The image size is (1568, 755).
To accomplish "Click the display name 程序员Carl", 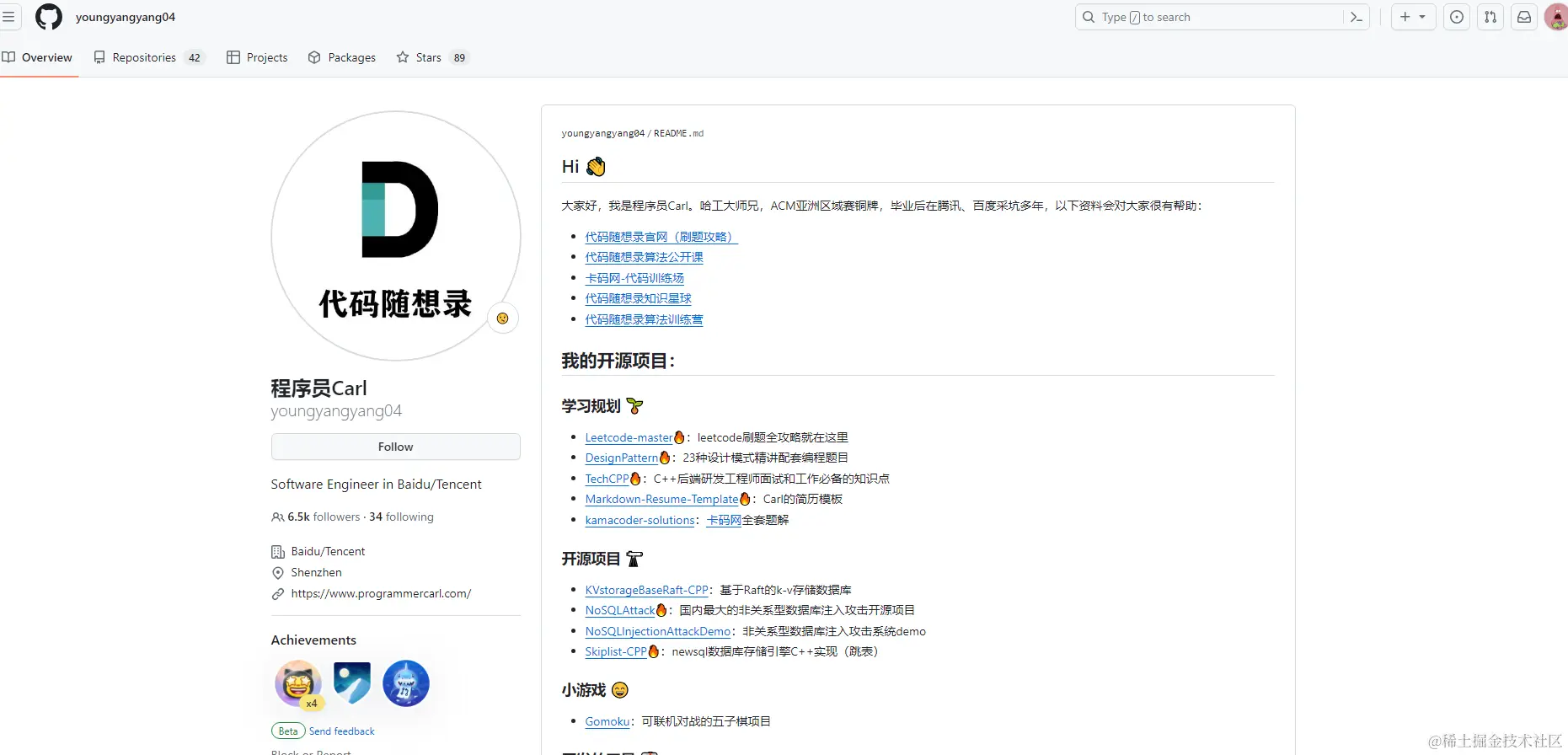I will (318, 388).
